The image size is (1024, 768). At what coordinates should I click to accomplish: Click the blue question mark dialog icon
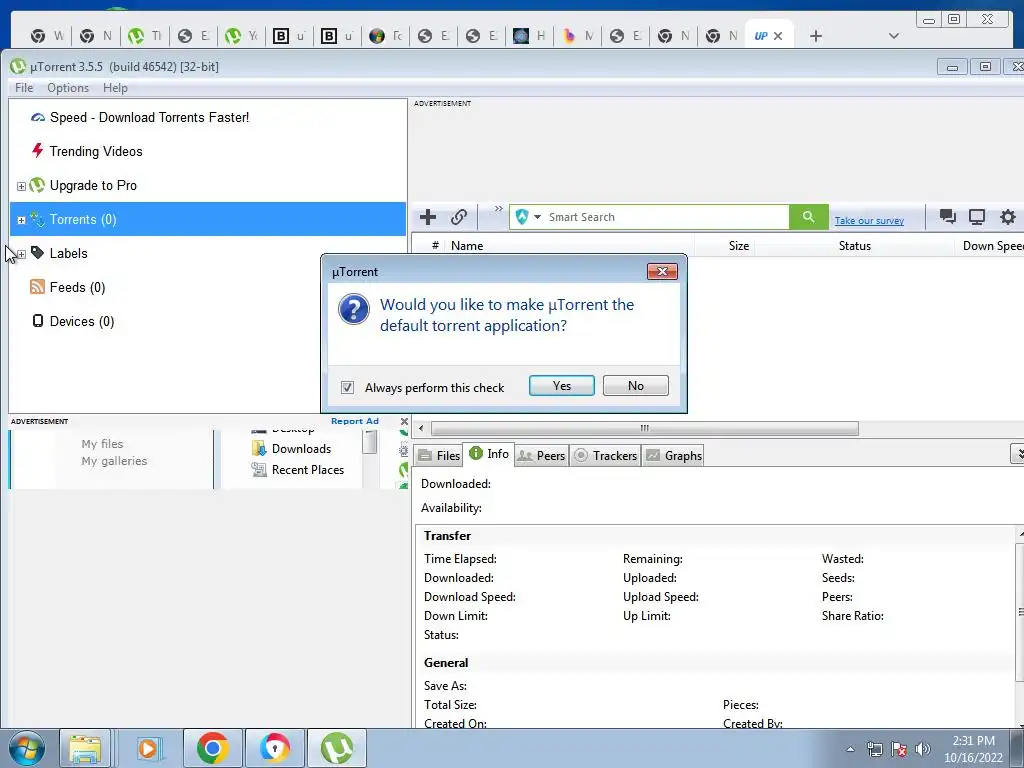pyautogui.click(x=354, y=308)
